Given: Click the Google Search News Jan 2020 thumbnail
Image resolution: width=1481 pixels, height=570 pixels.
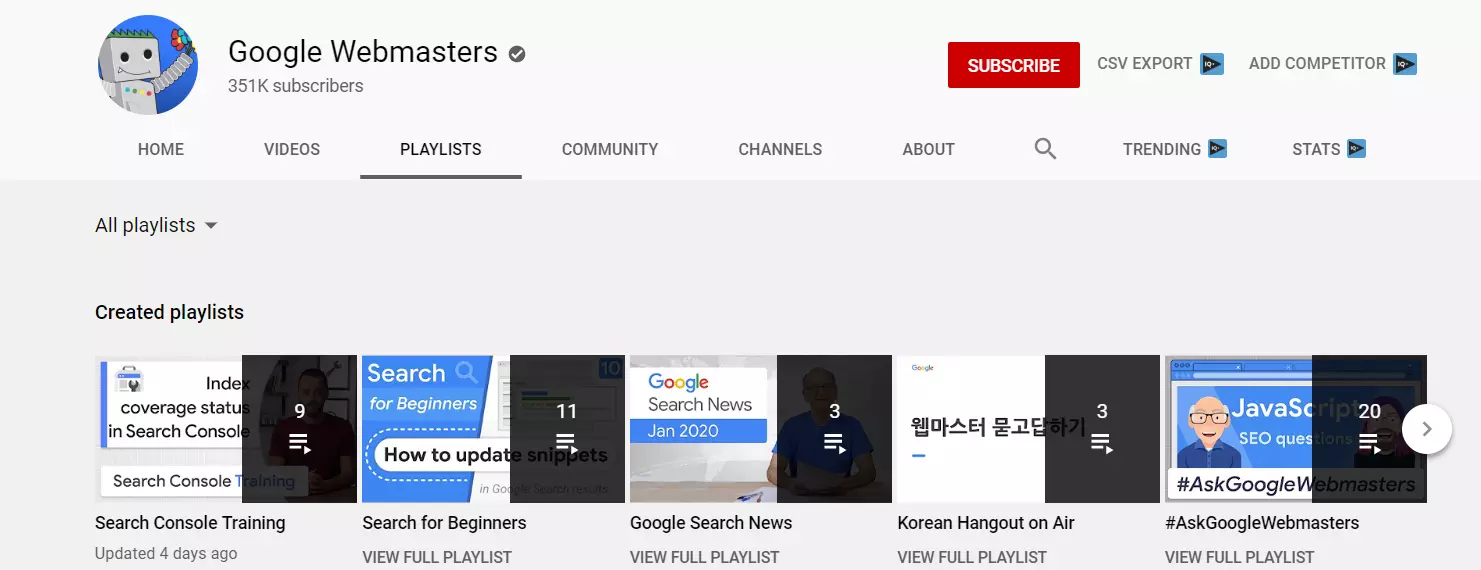Looking at the screenshot, I should (x=761, y=429).
